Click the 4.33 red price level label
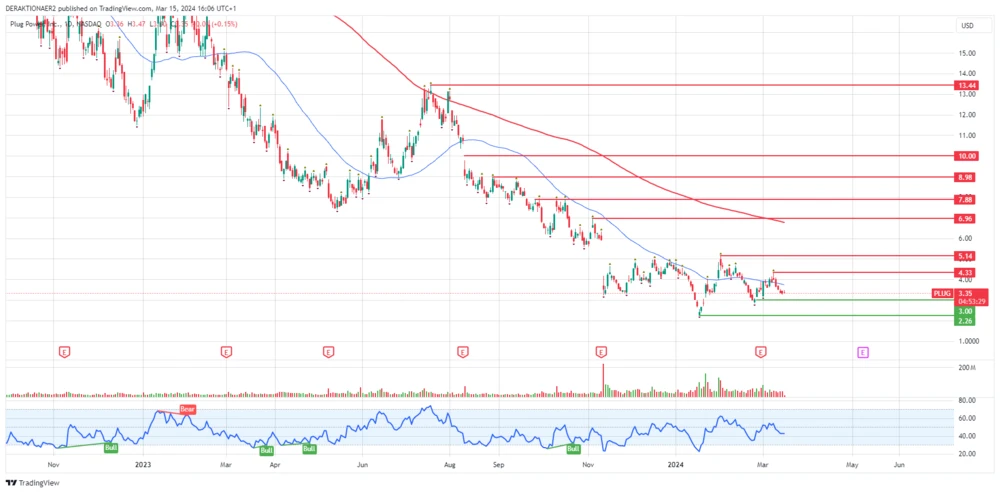The height and width of the screenshot is (493, 1000). [x=964, y=272]
